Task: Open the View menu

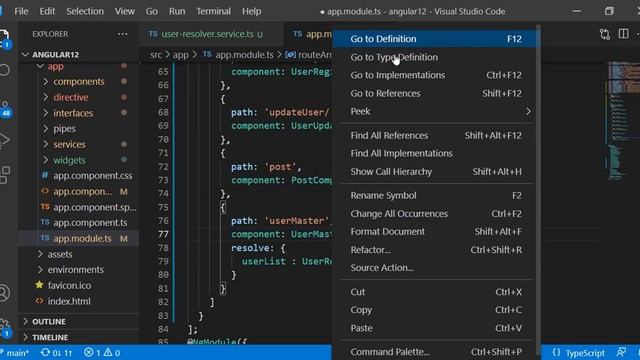Action: coord(124,11)
